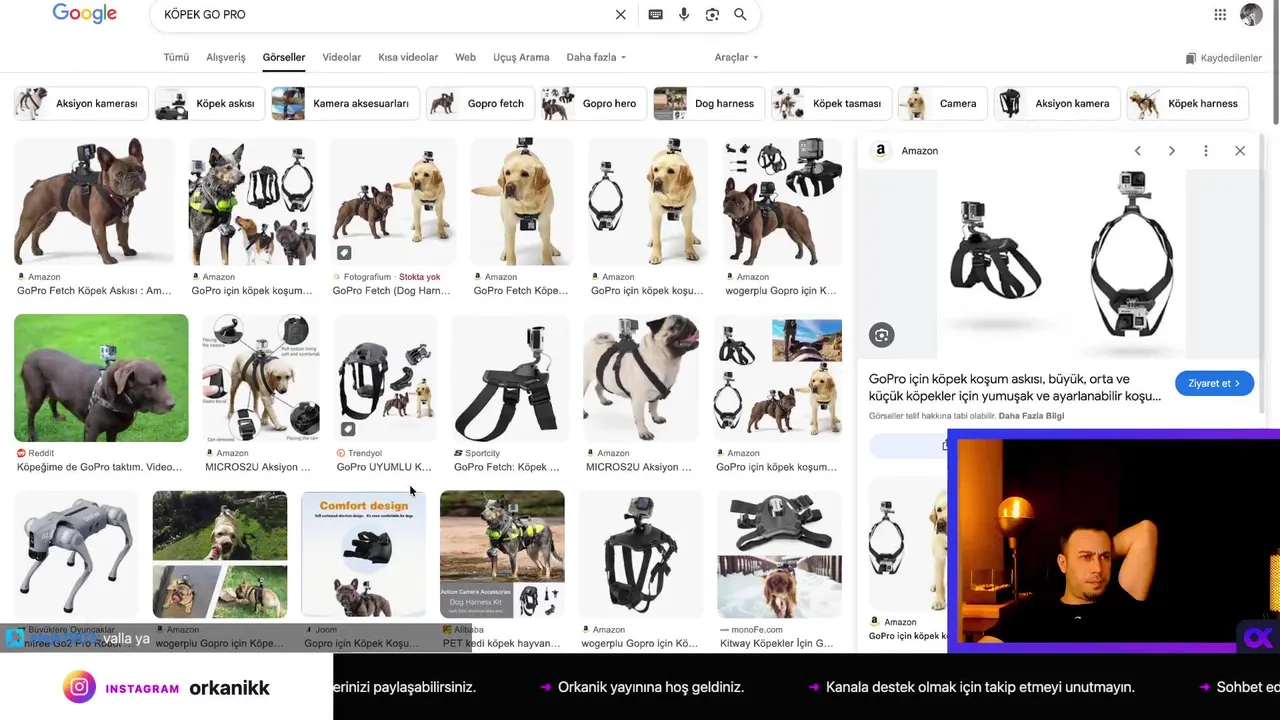1280x720 pixels.
Task: Select the Gopro hero filter chip
Action: (x=594, y=104)
